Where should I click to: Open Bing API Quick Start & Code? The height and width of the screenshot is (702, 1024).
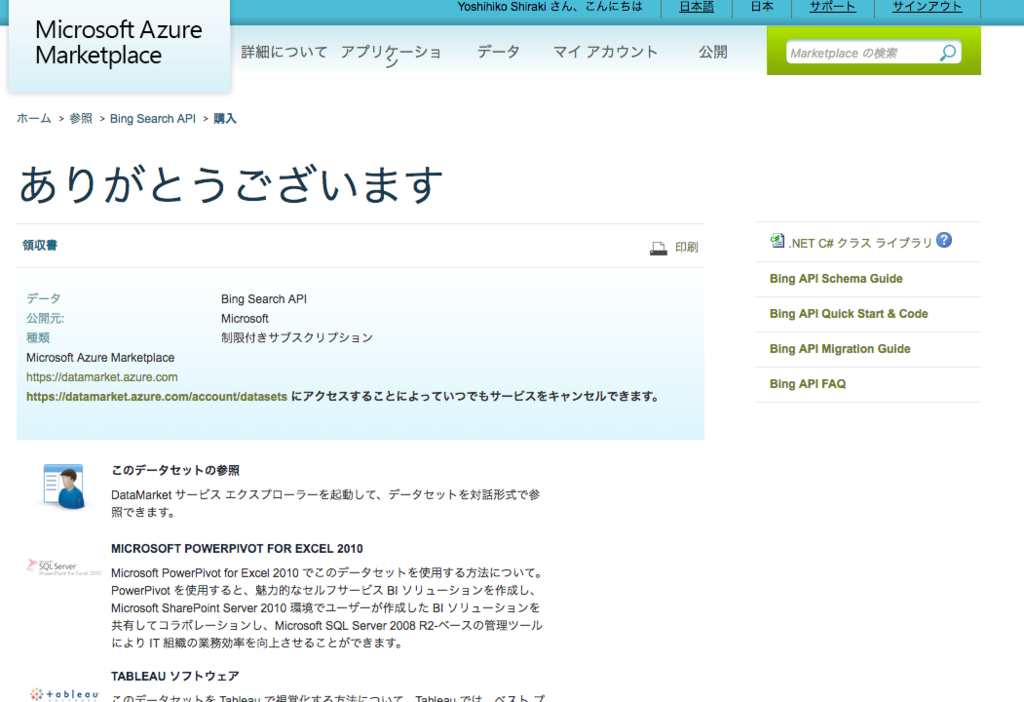coord(848,314)
